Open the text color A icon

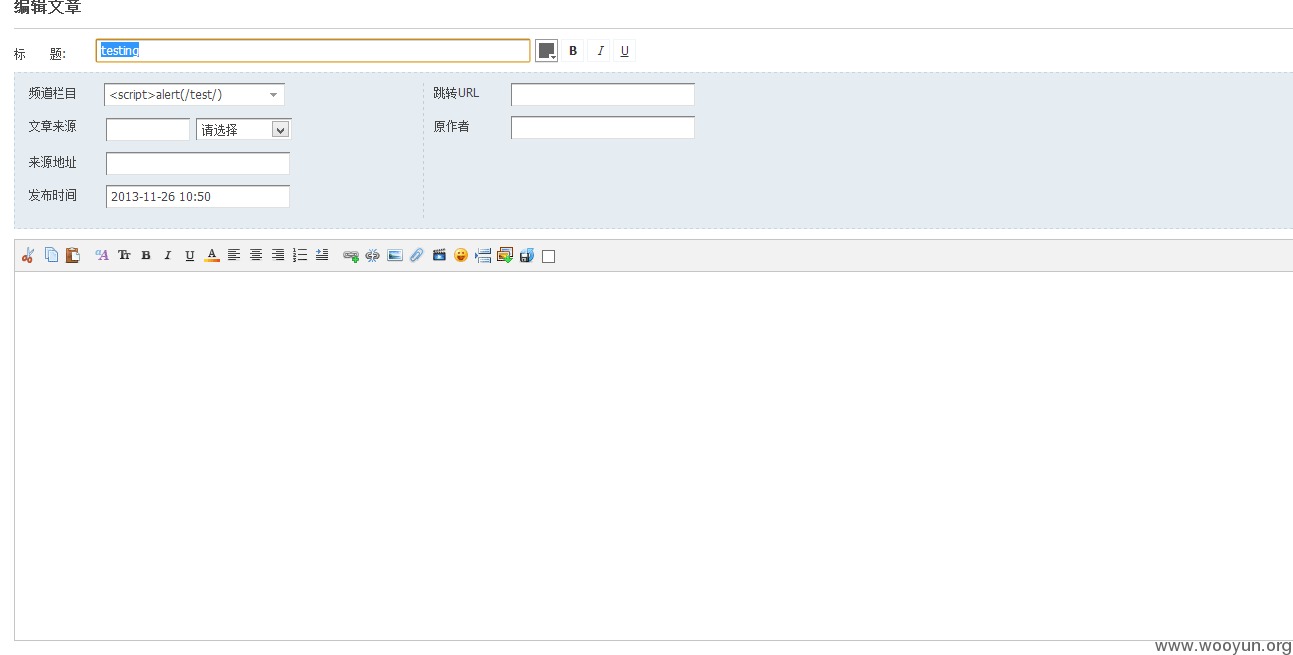(x=212, y=255)
